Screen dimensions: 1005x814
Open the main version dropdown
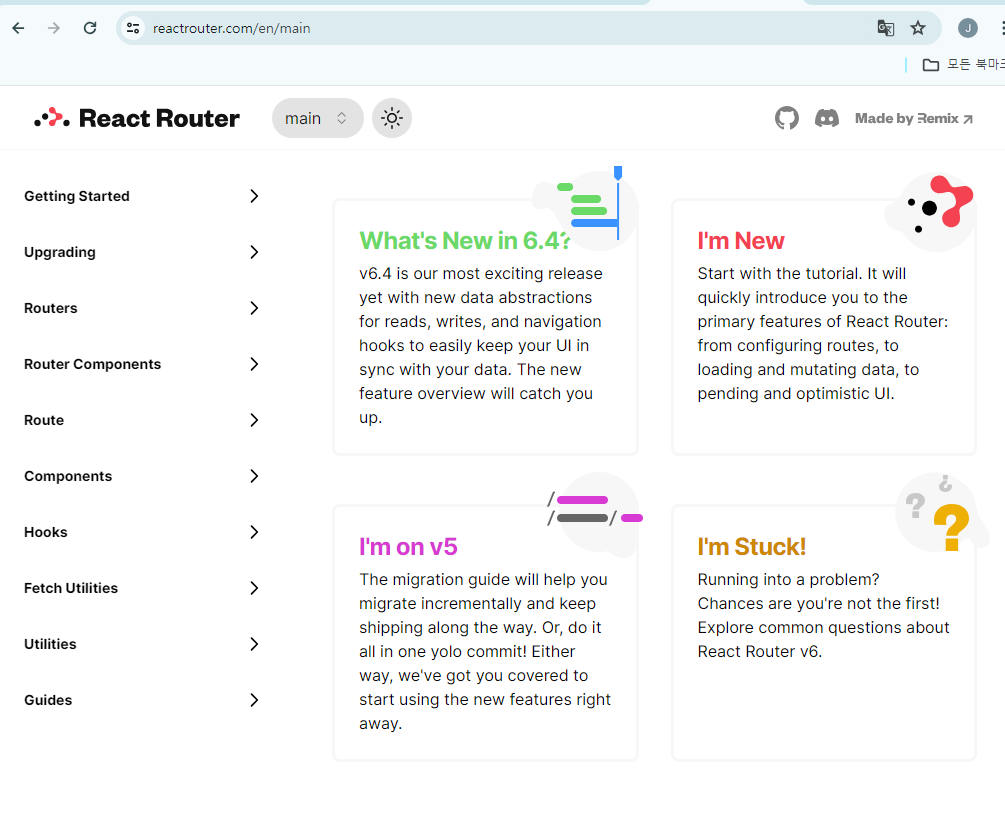click(317, 118)
